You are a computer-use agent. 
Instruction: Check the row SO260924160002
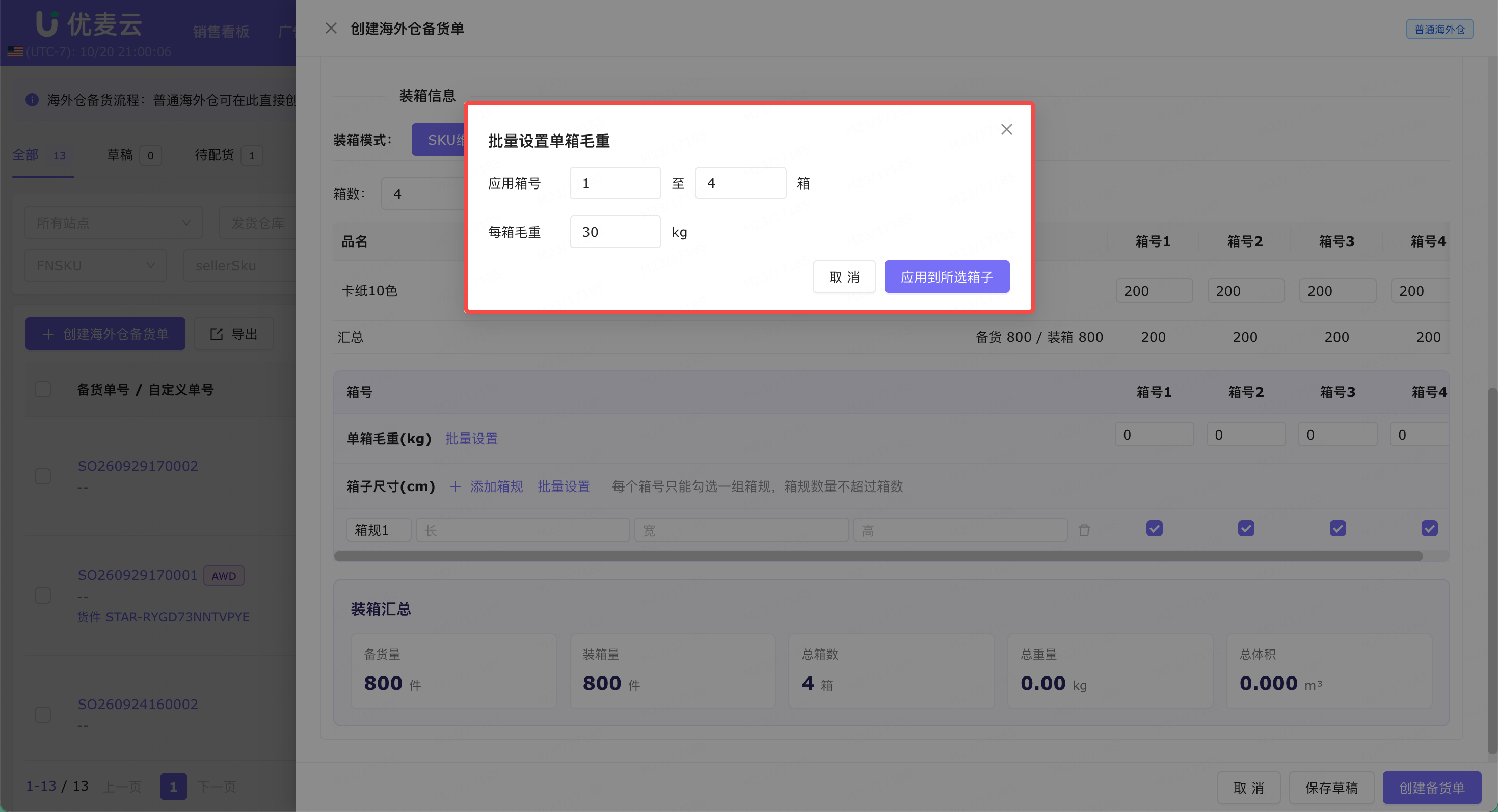43,714
